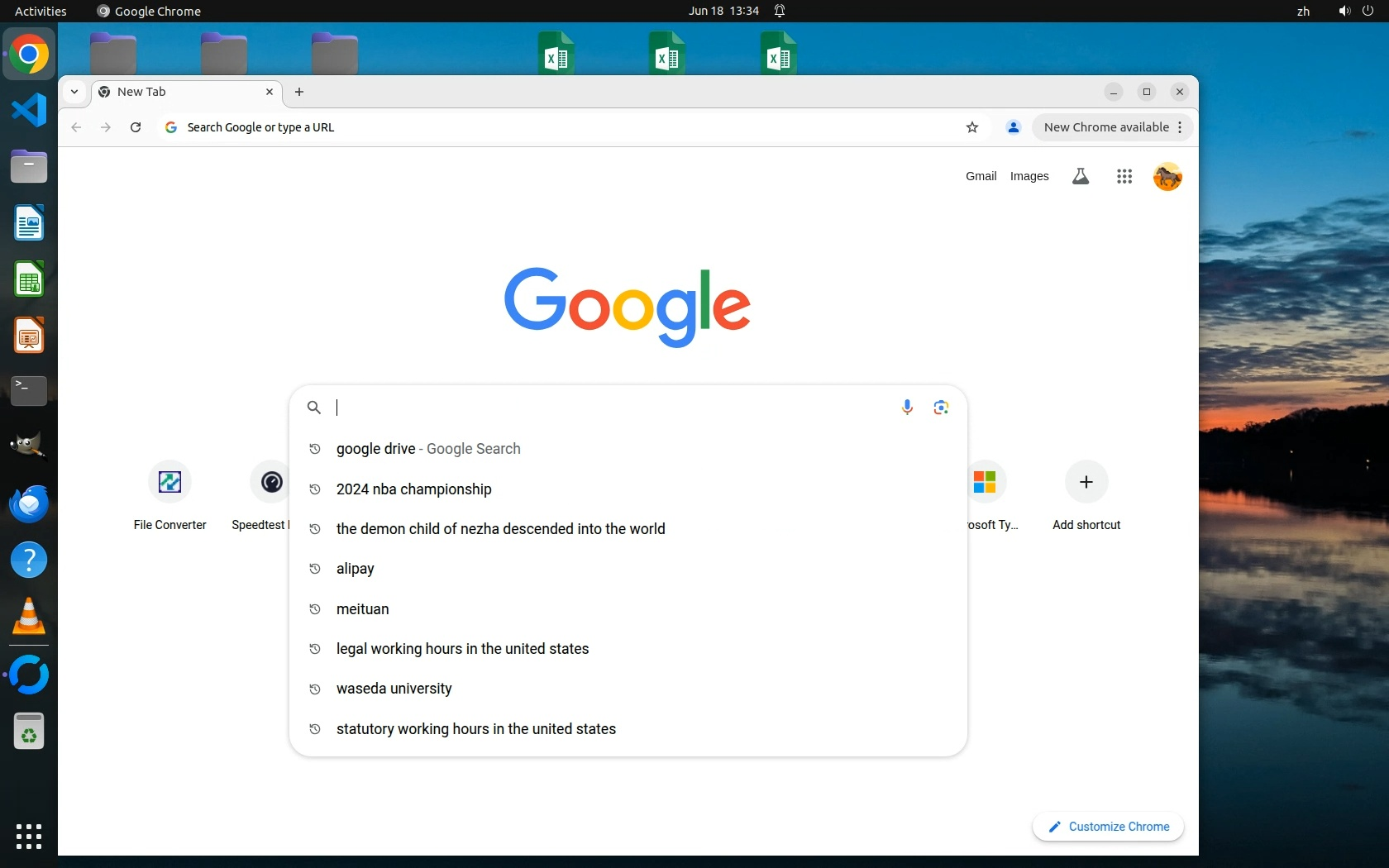The width and height of the screenshot is (1389, 868).
Task: Open the system power menu
Action: tap(1368, 11)
